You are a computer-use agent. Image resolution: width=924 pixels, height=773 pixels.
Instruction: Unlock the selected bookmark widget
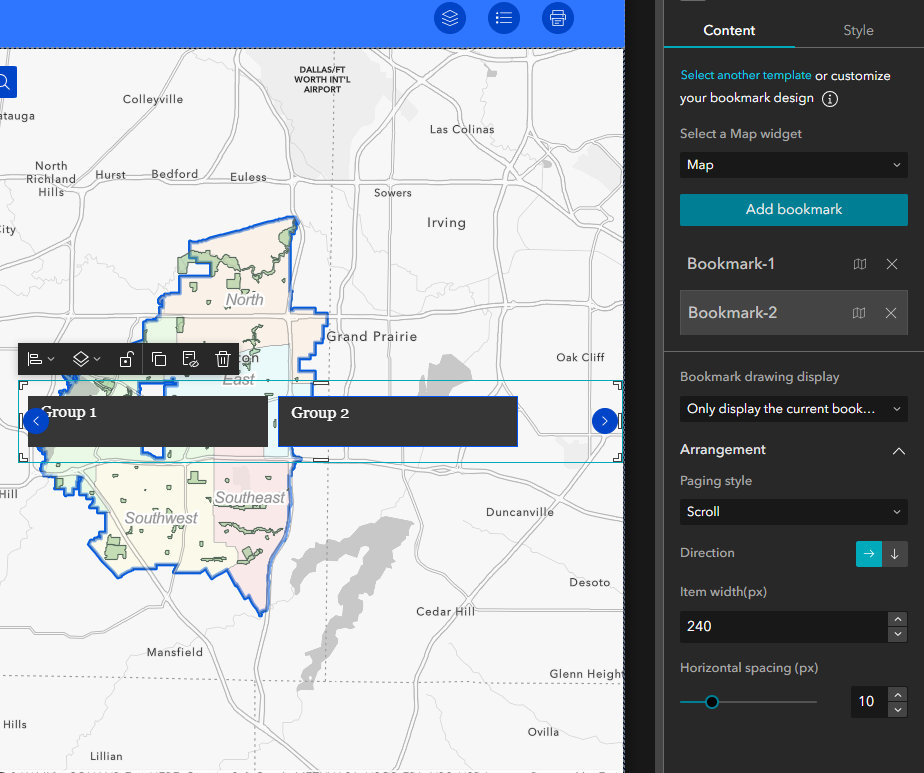(127, 359)
